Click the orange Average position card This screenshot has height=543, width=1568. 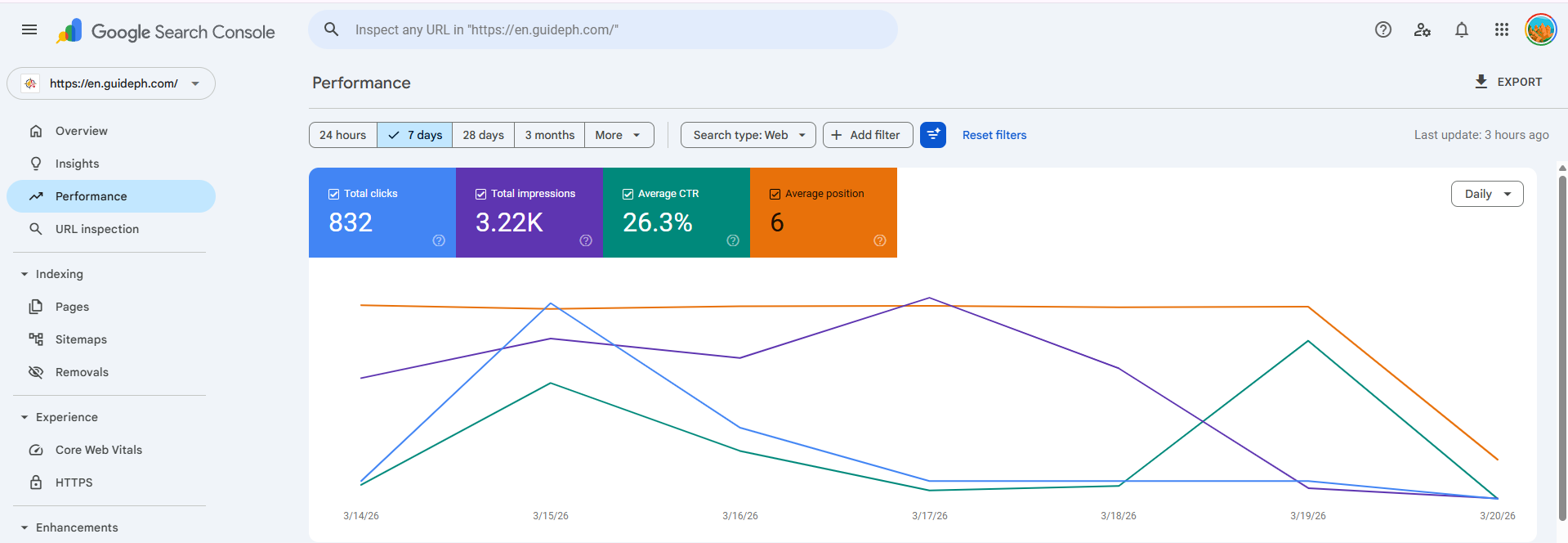tap(824, 213)
